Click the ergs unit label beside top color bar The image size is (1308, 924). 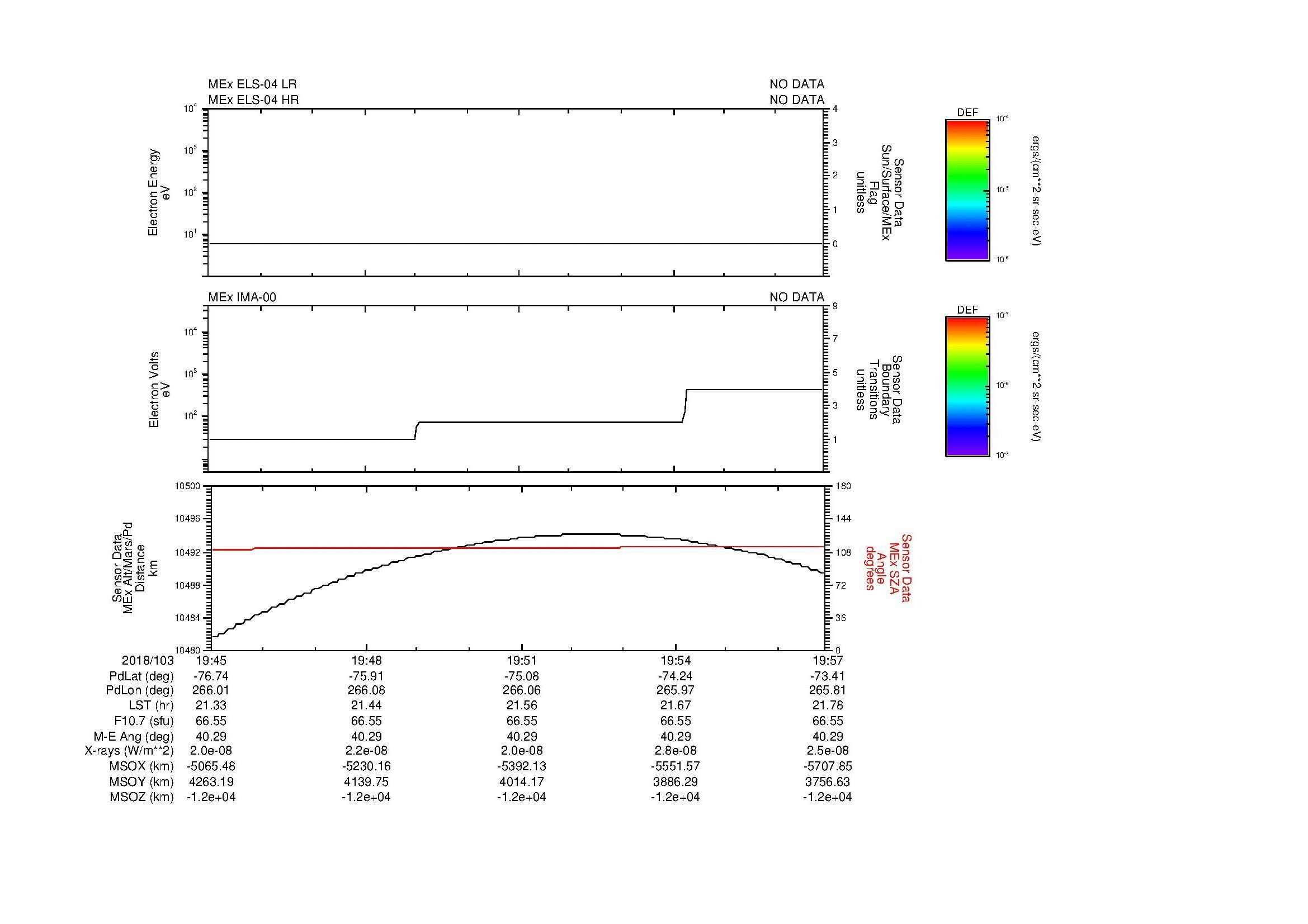[1036, 191]
